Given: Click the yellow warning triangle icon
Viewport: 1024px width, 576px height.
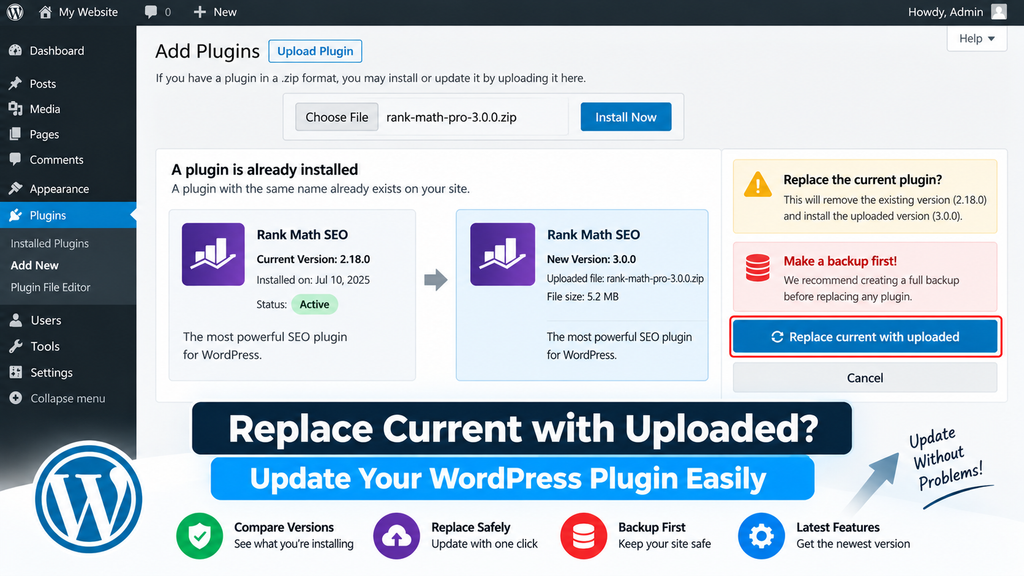Looking at the screenshot, I should click(758, 185).
